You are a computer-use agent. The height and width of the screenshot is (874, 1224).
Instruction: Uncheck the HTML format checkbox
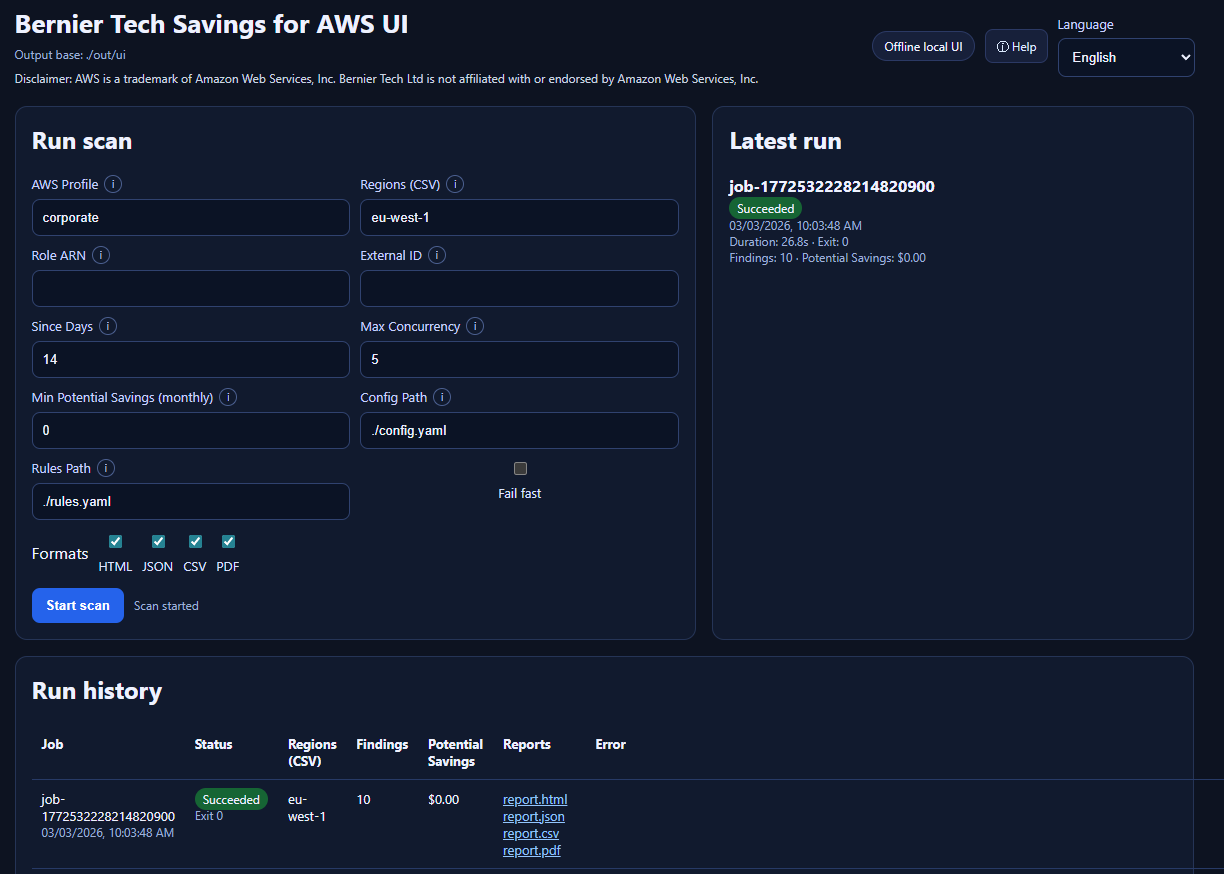[115, 542]
